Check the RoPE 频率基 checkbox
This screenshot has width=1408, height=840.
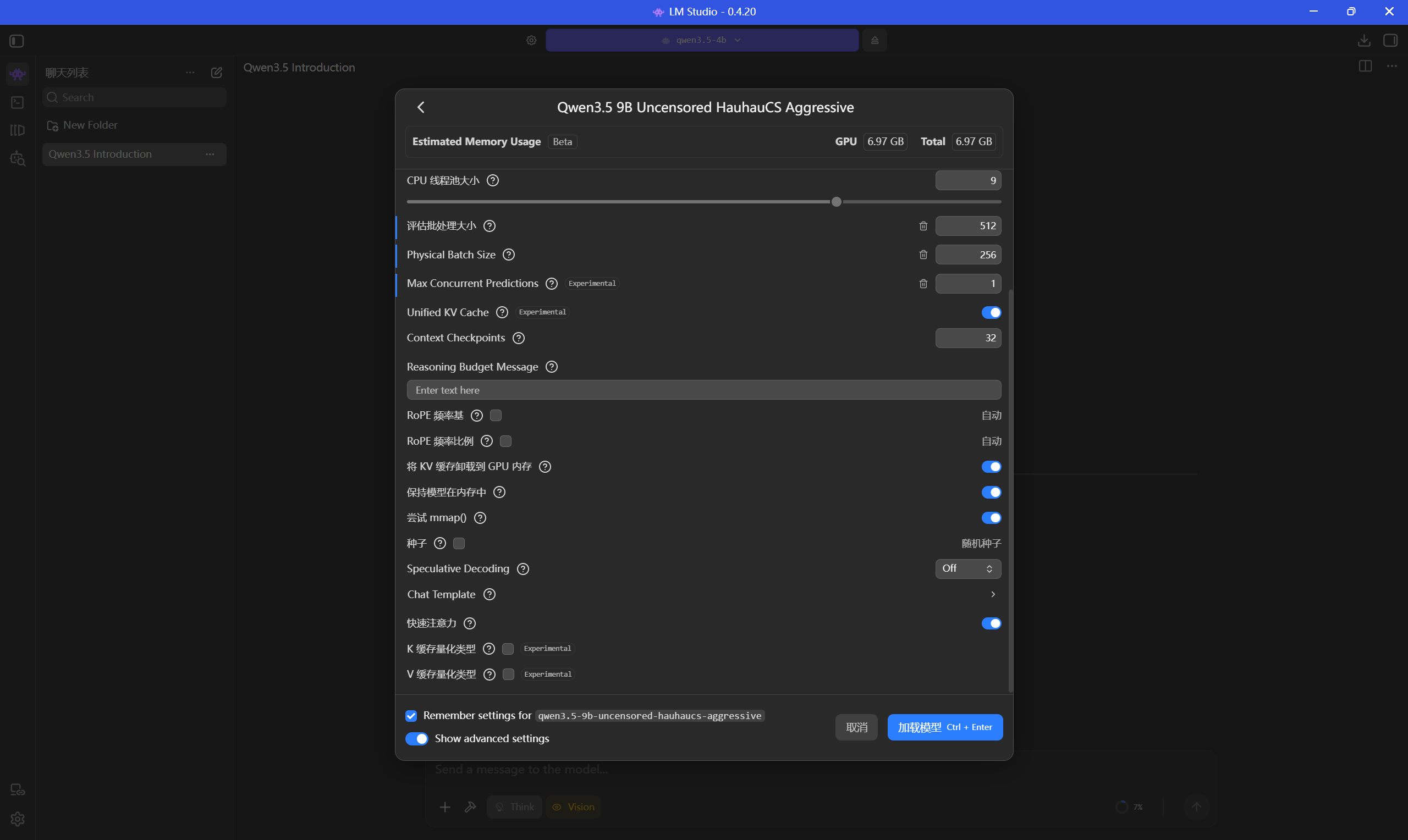tap(496, 416)
